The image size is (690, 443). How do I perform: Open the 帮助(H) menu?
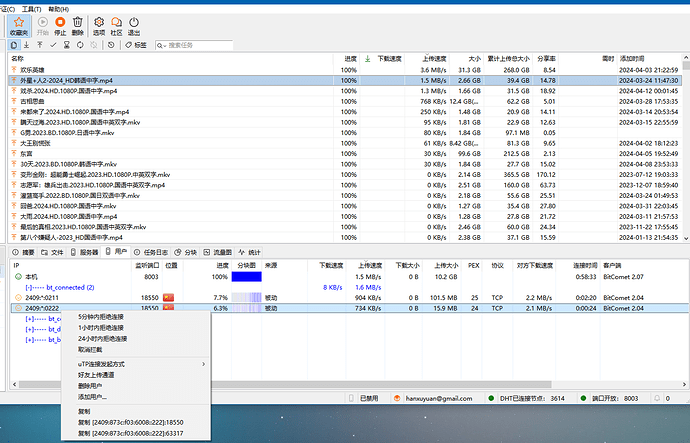(x=59, y=9)
